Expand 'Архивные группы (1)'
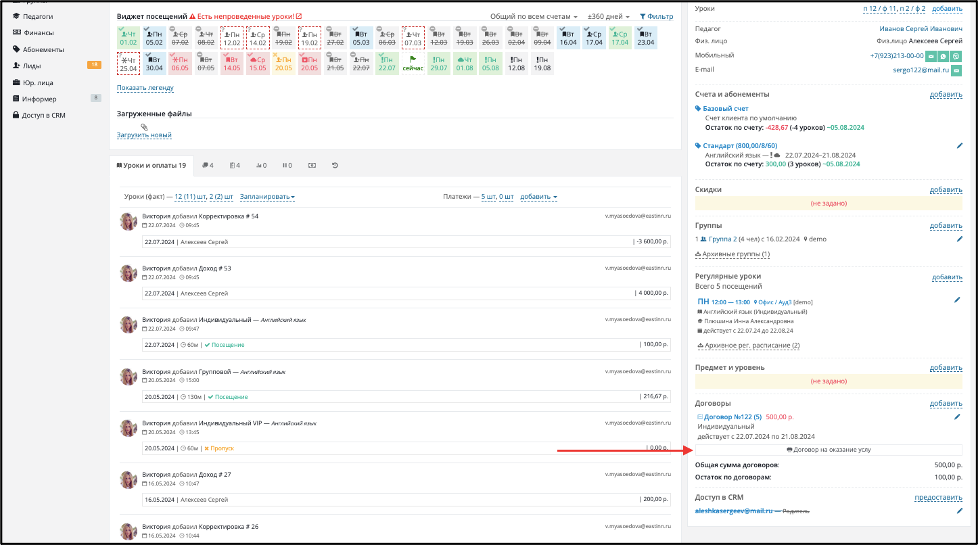 click(x=732, y=255)
